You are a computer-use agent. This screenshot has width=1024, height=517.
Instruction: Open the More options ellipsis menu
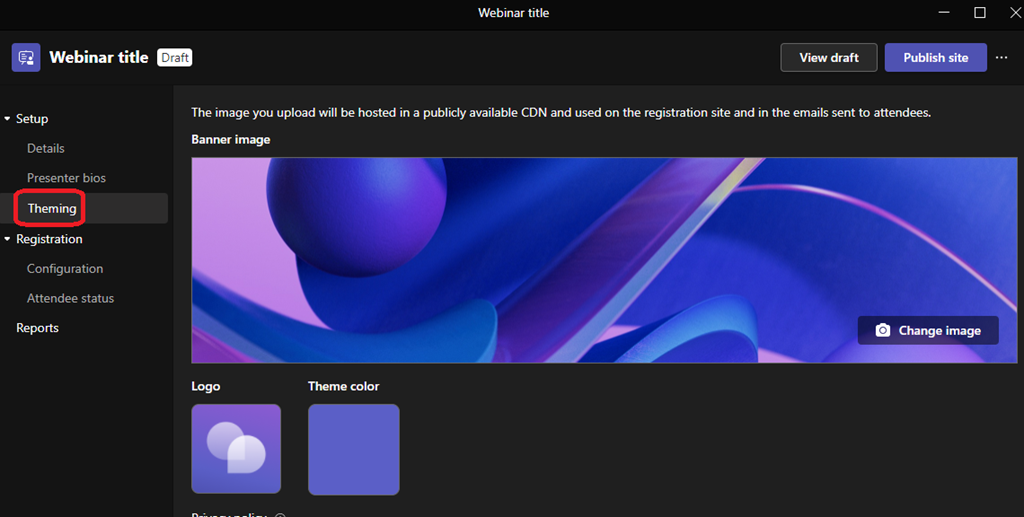1001,57
